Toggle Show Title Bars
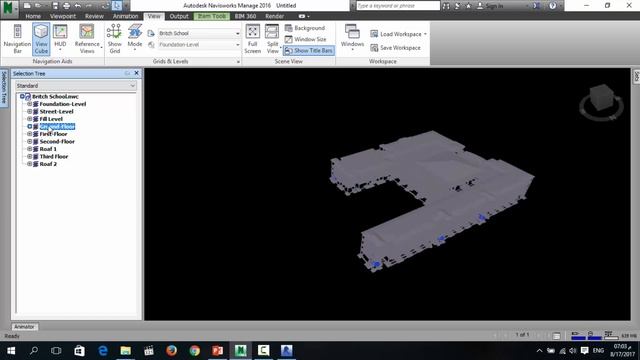This screenshot has width=640, height=360. pos(309,51)
